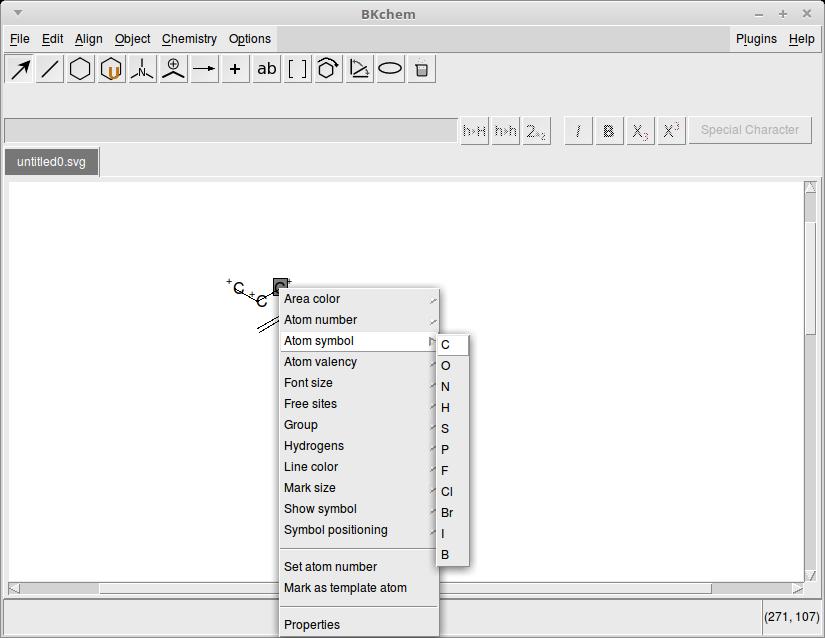Choose Cl from atom symbol list
The height and width of the screenshot is (638, 825).
click(x=447, y=492)
